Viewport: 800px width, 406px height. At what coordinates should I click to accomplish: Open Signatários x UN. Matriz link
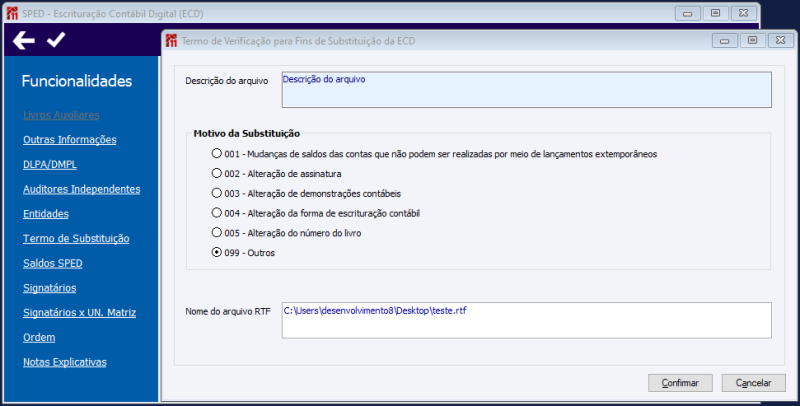(80, 313)
